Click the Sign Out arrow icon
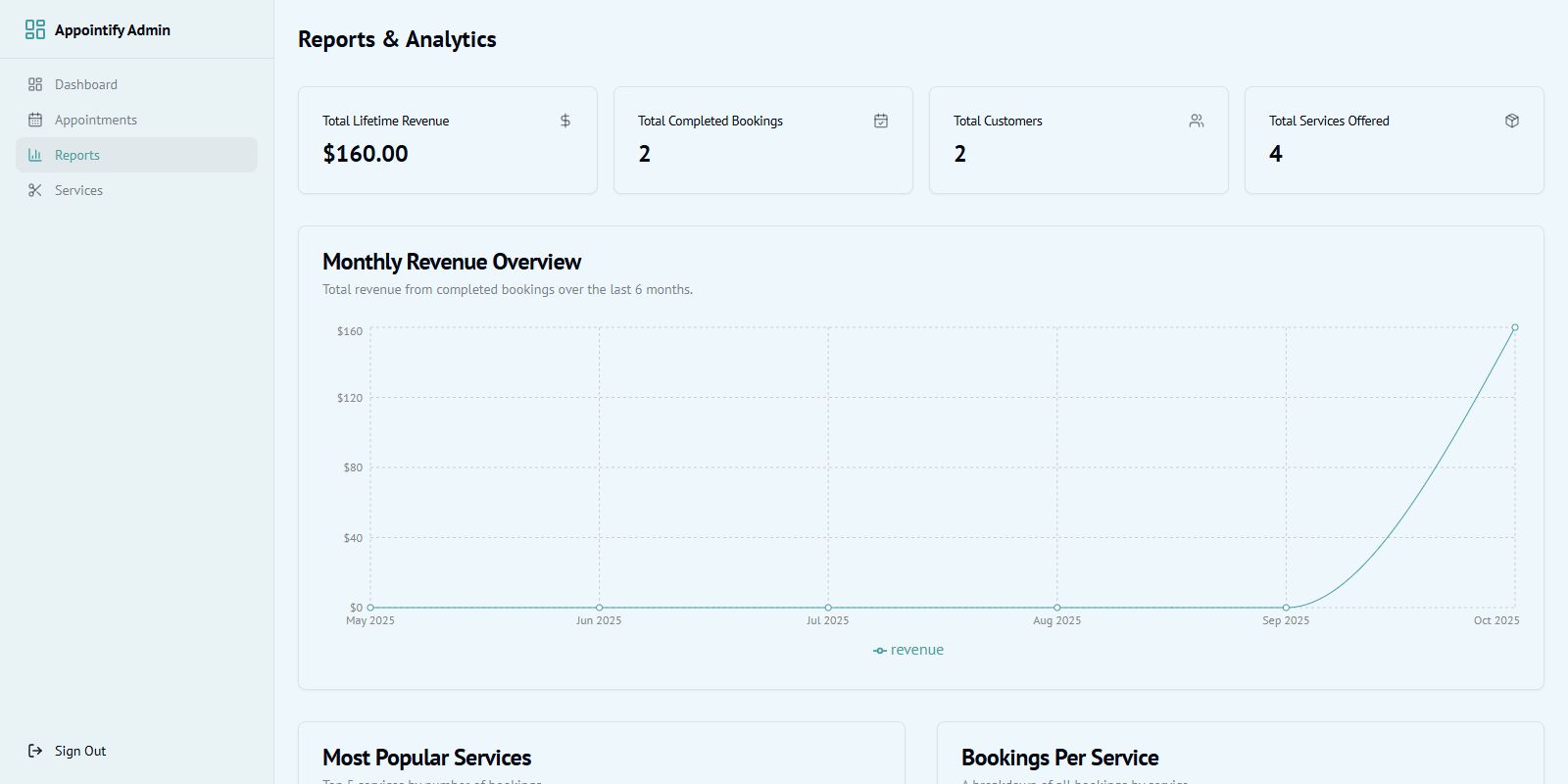The width and height of the screenshot is (1568, 784). 35,751
